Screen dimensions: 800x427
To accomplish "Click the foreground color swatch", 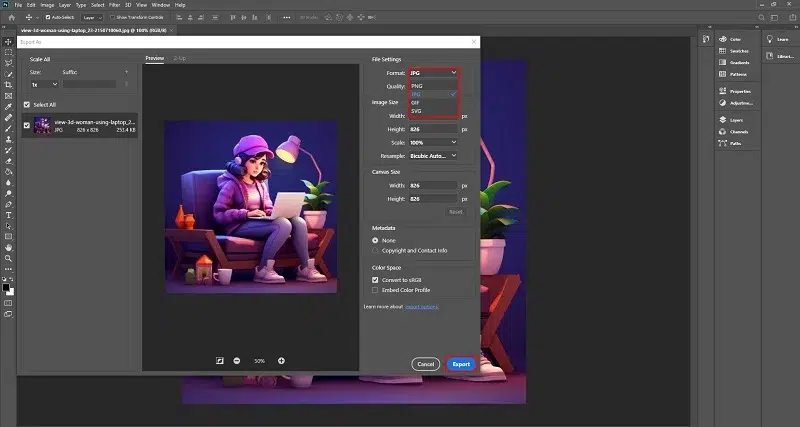I will [x=6, y=288].
